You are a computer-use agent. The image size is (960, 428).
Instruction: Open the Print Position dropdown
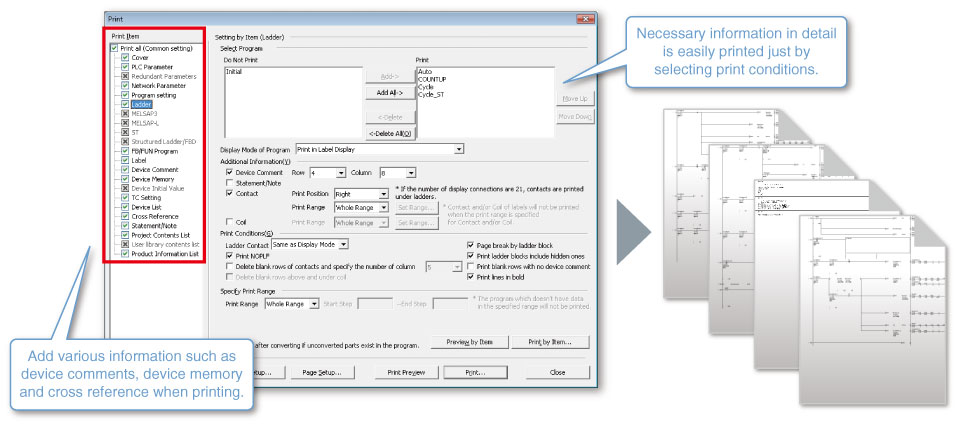[383, 194]
